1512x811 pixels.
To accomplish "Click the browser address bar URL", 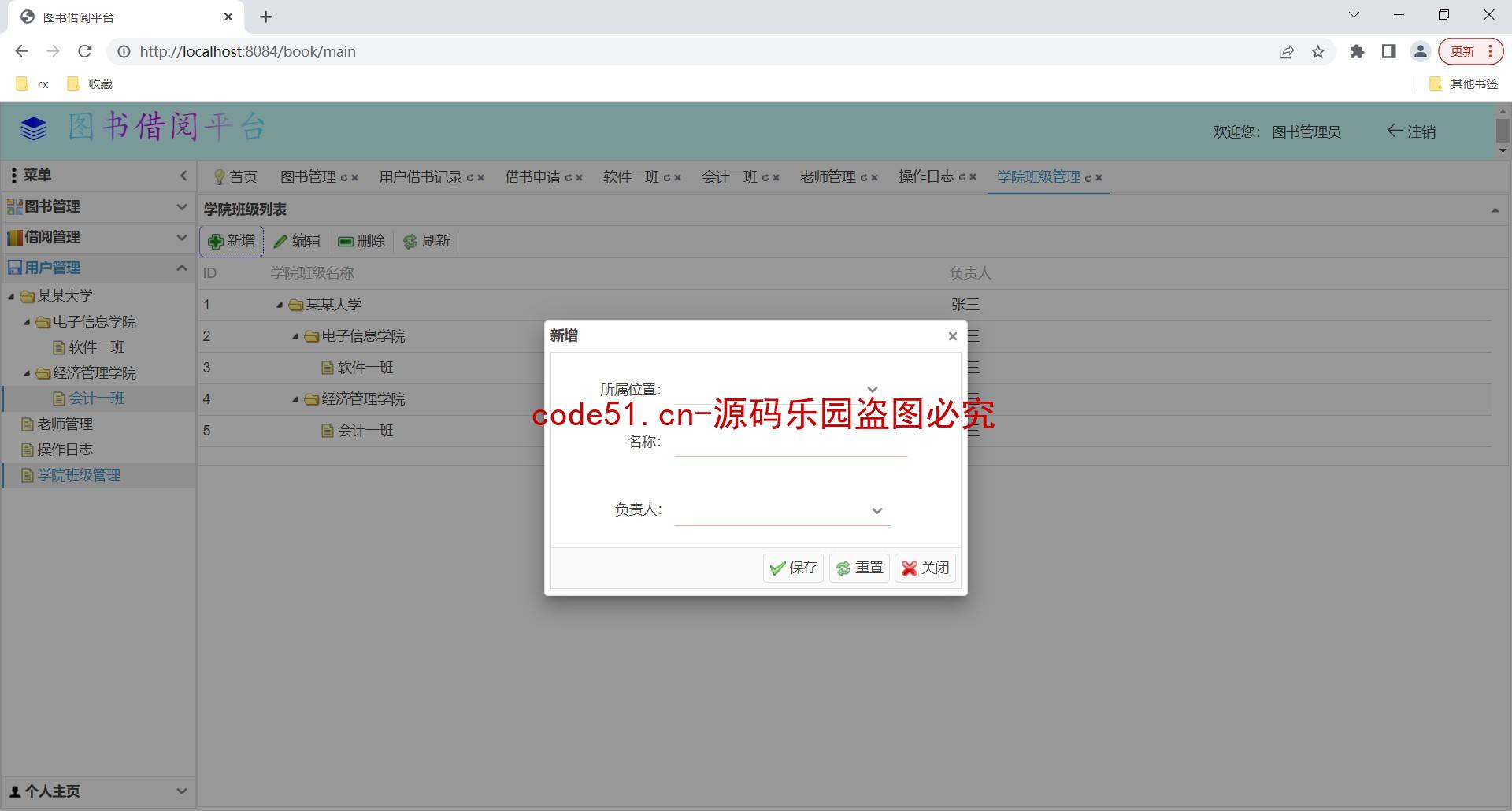I will (x=248, y=51).
